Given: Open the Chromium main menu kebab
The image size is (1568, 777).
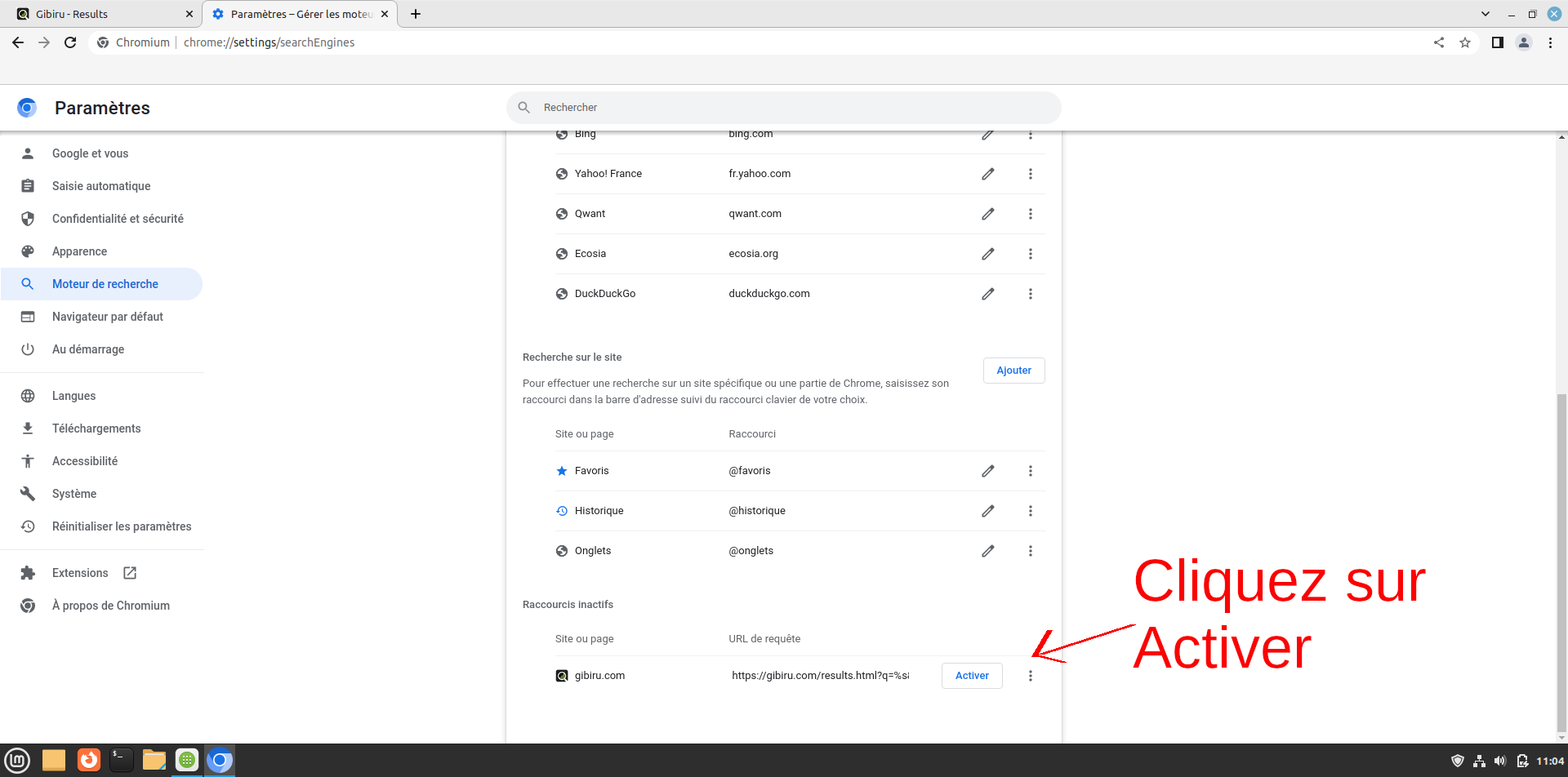Looking at the screenshot, I should 1550,42.
